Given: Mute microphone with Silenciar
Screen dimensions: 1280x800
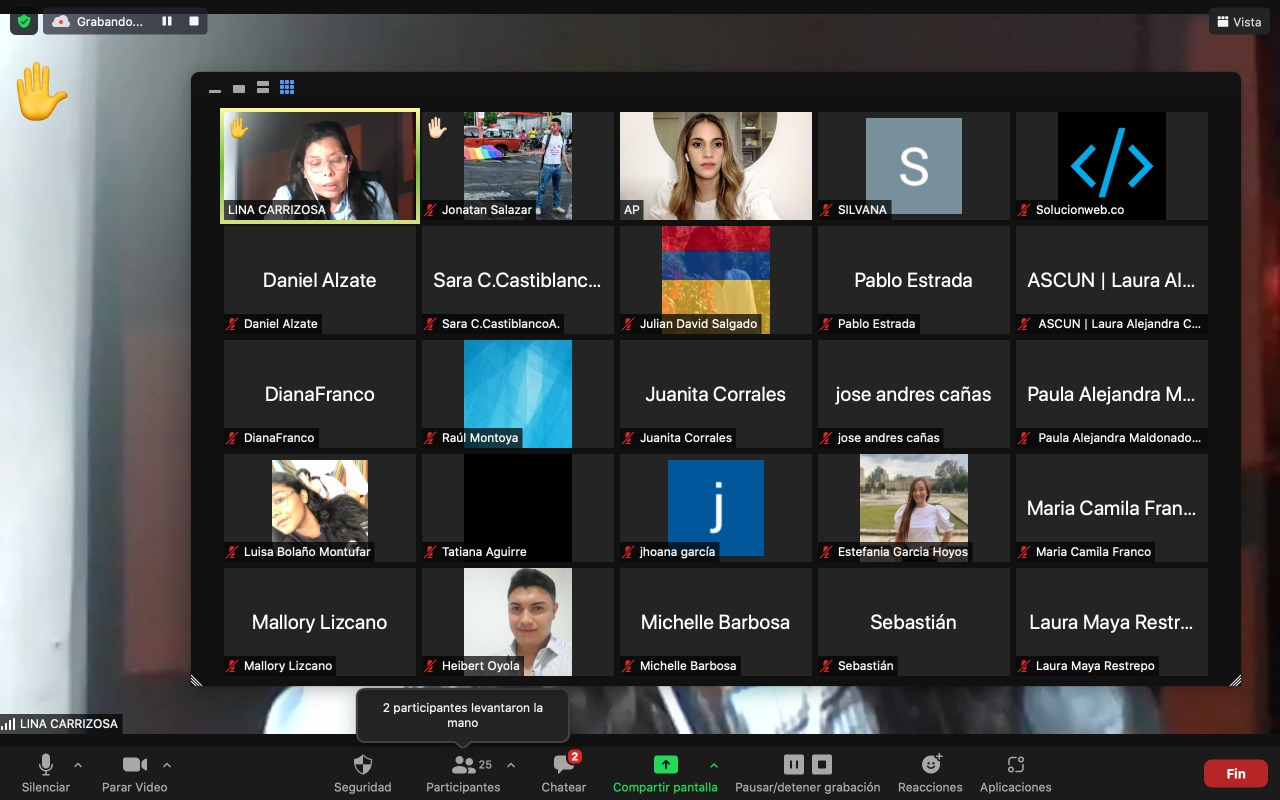Looking at the screenshot, I should 46,773.
